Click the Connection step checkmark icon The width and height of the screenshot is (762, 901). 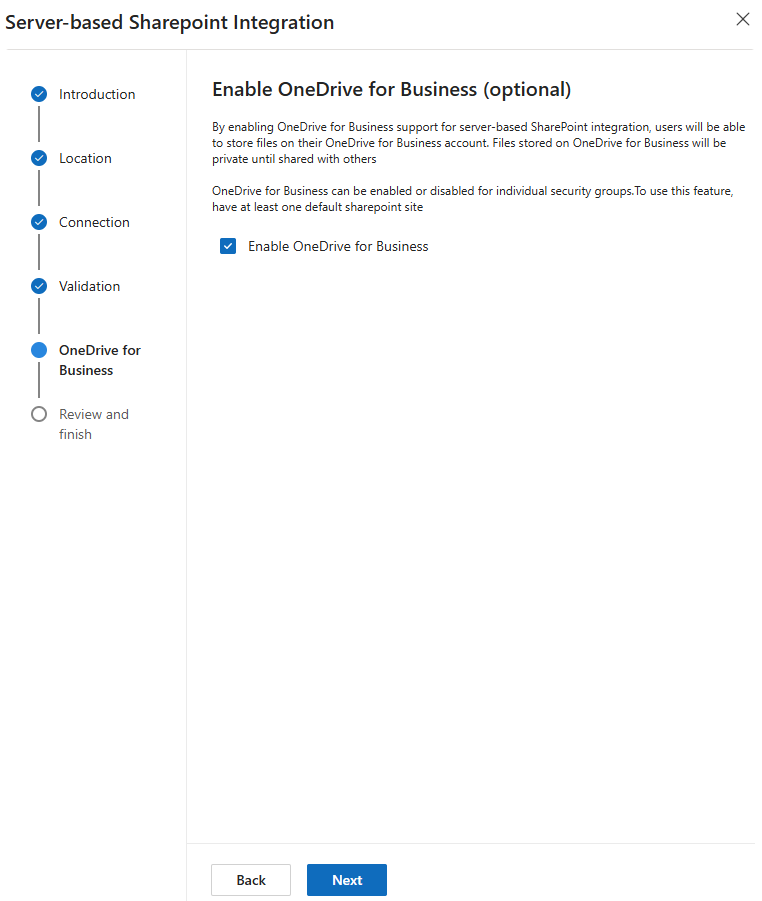[x=39, y=222]
